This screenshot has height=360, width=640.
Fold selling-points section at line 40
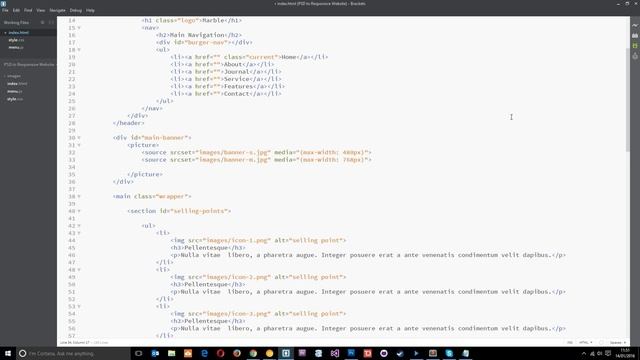pyautogui.click(x=79, y=211)
